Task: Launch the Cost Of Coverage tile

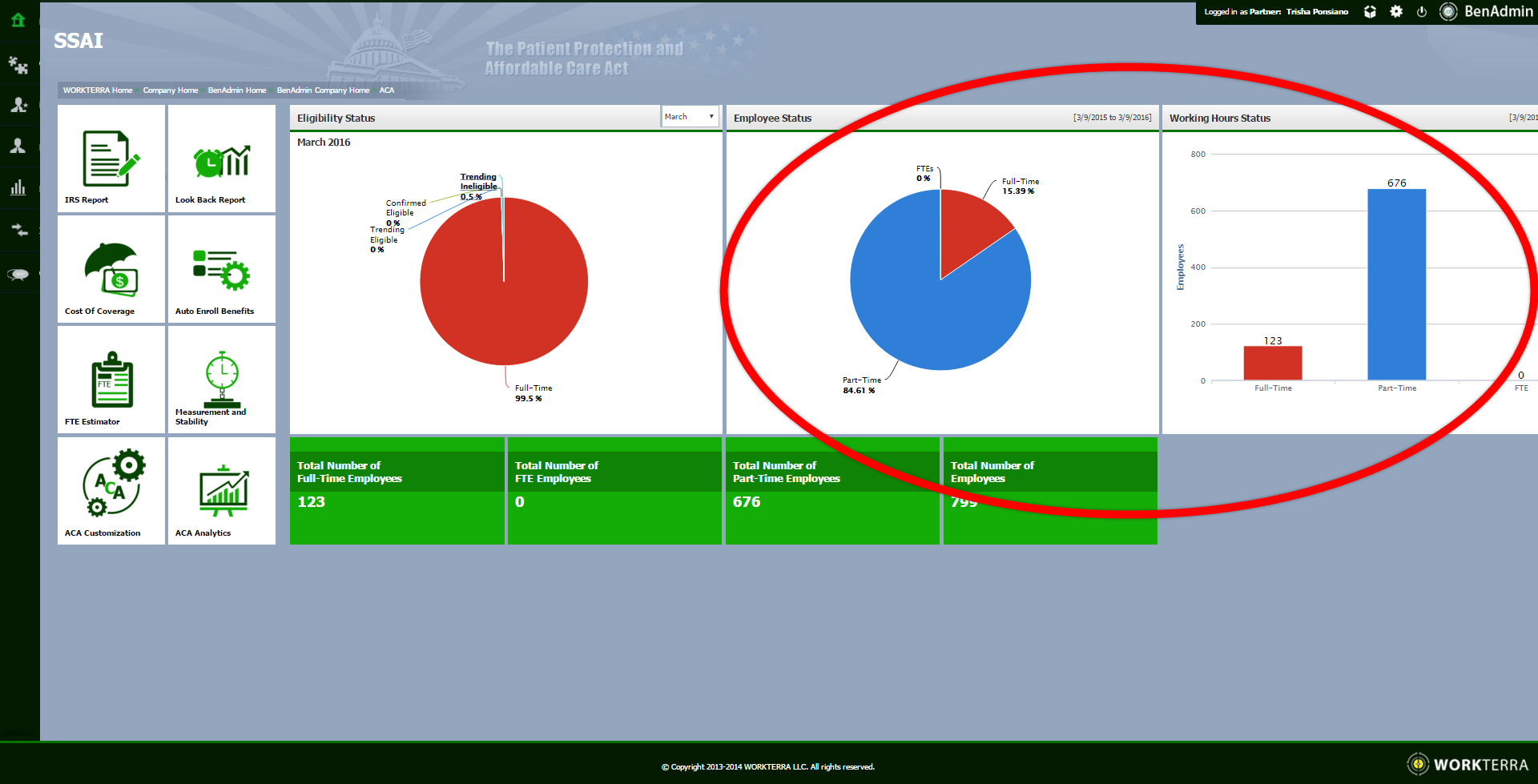Action: click(111, 270)
